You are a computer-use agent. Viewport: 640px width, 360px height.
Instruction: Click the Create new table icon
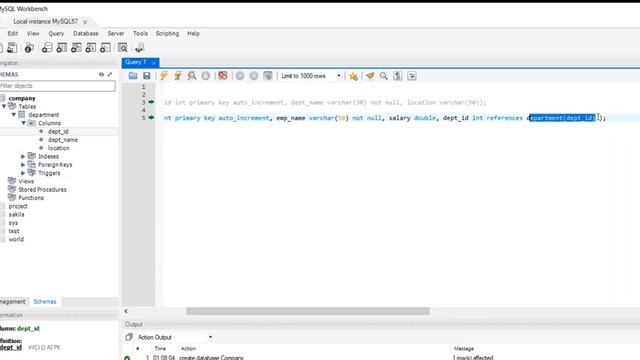[62, 48]
